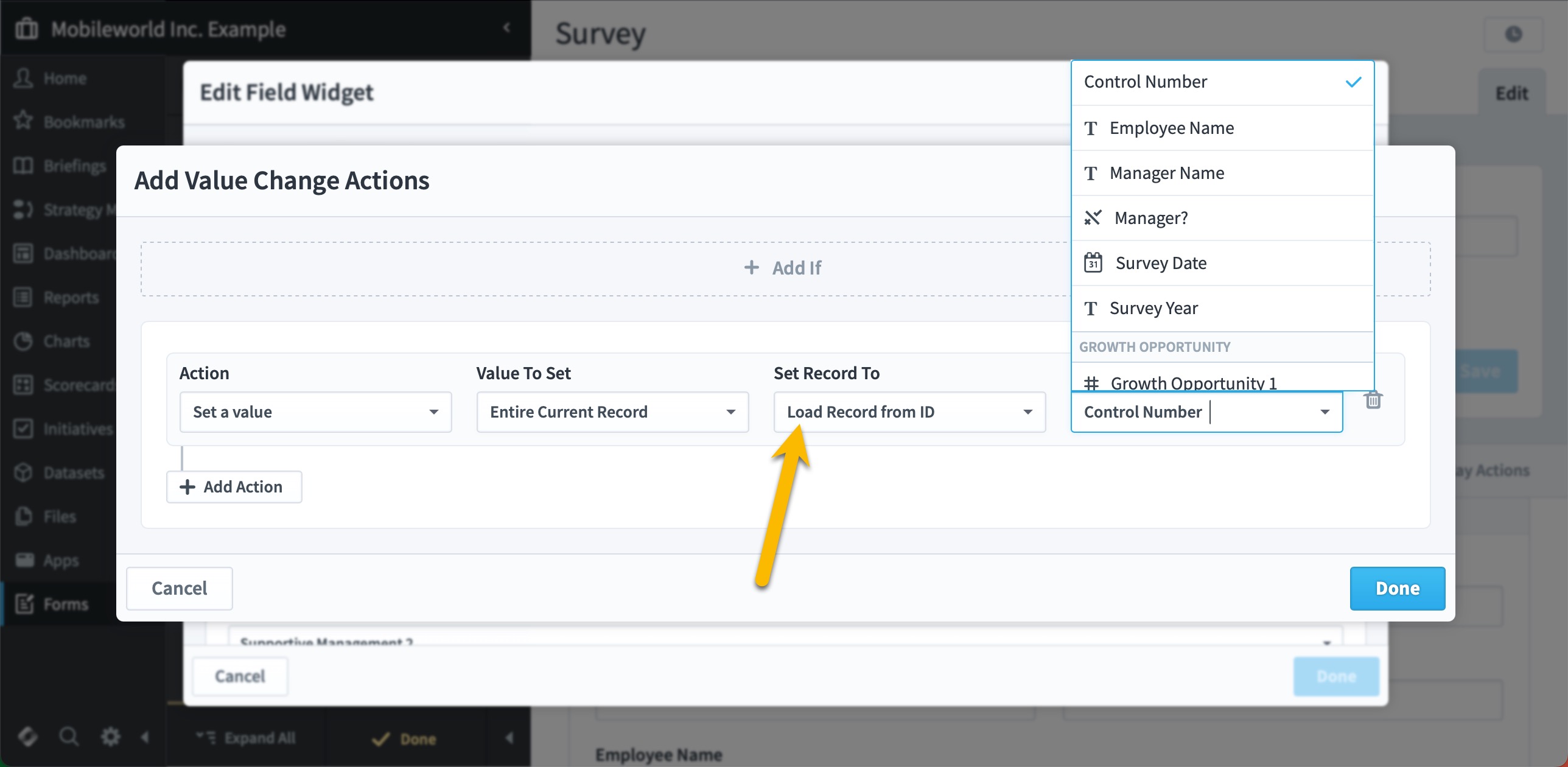Screen dimensions: 1568x767
Task: Choose the Manager? option in the list
Action: pyautogui.click(x=1222, y=218)
